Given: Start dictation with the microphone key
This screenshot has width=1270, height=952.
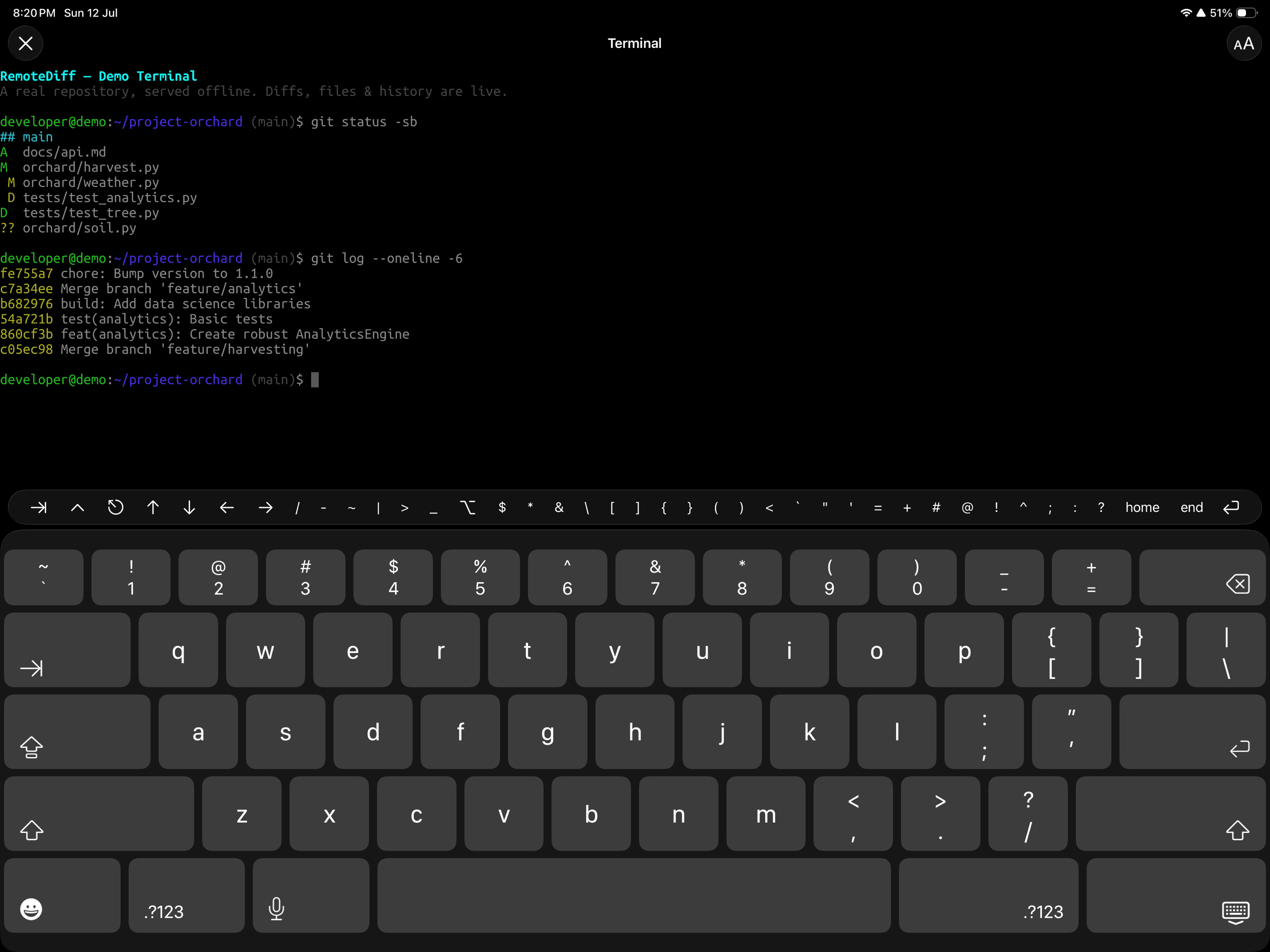Looking at the screenshot, I should click(x=311, y=895).
